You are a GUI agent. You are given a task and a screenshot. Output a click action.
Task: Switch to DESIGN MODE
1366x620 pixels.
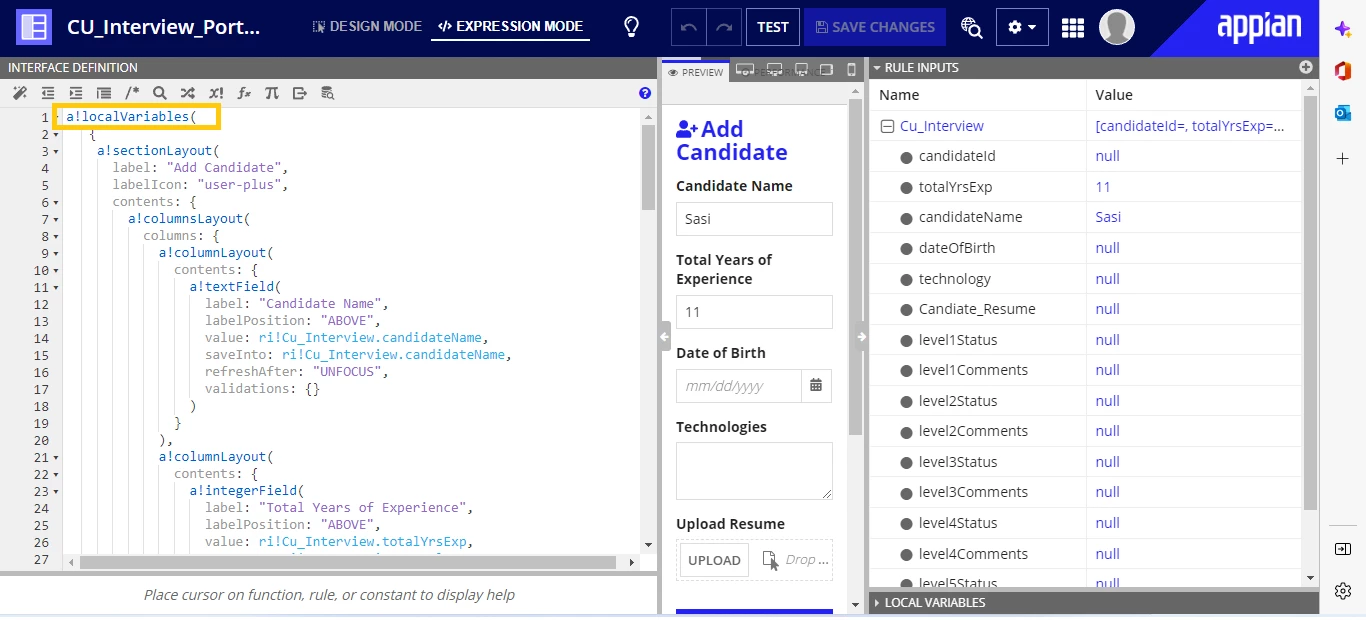coord(367,27)
